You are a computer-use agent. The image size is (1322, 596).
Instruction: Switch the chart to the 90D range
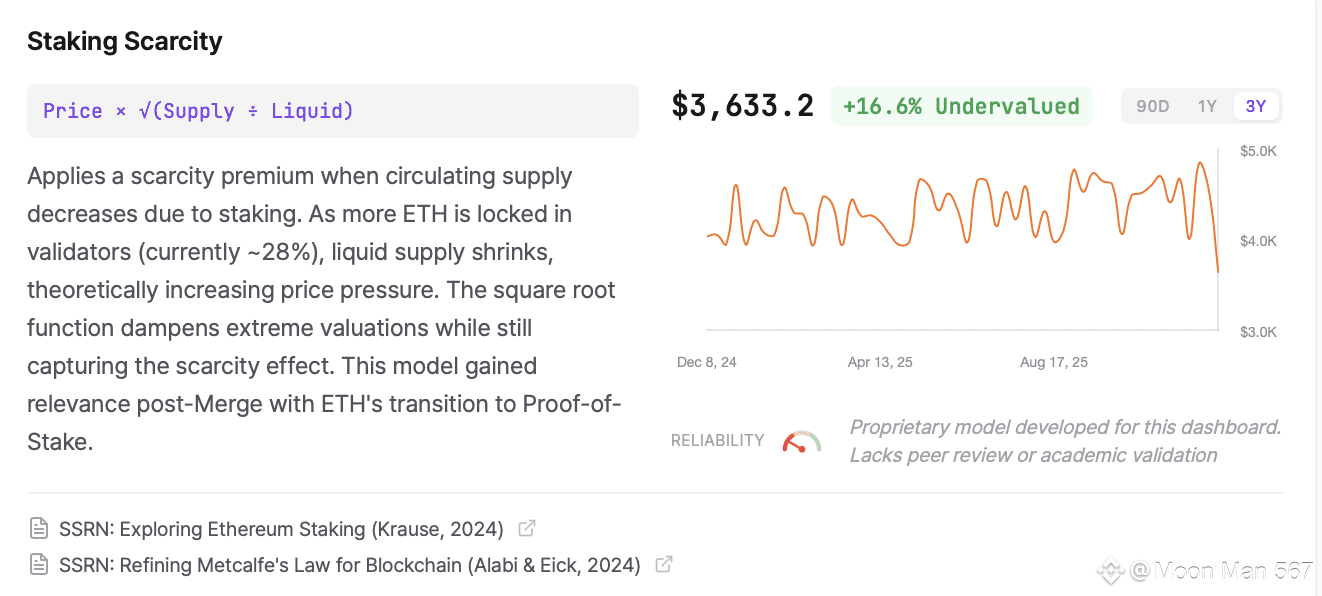pos(1152,106)
